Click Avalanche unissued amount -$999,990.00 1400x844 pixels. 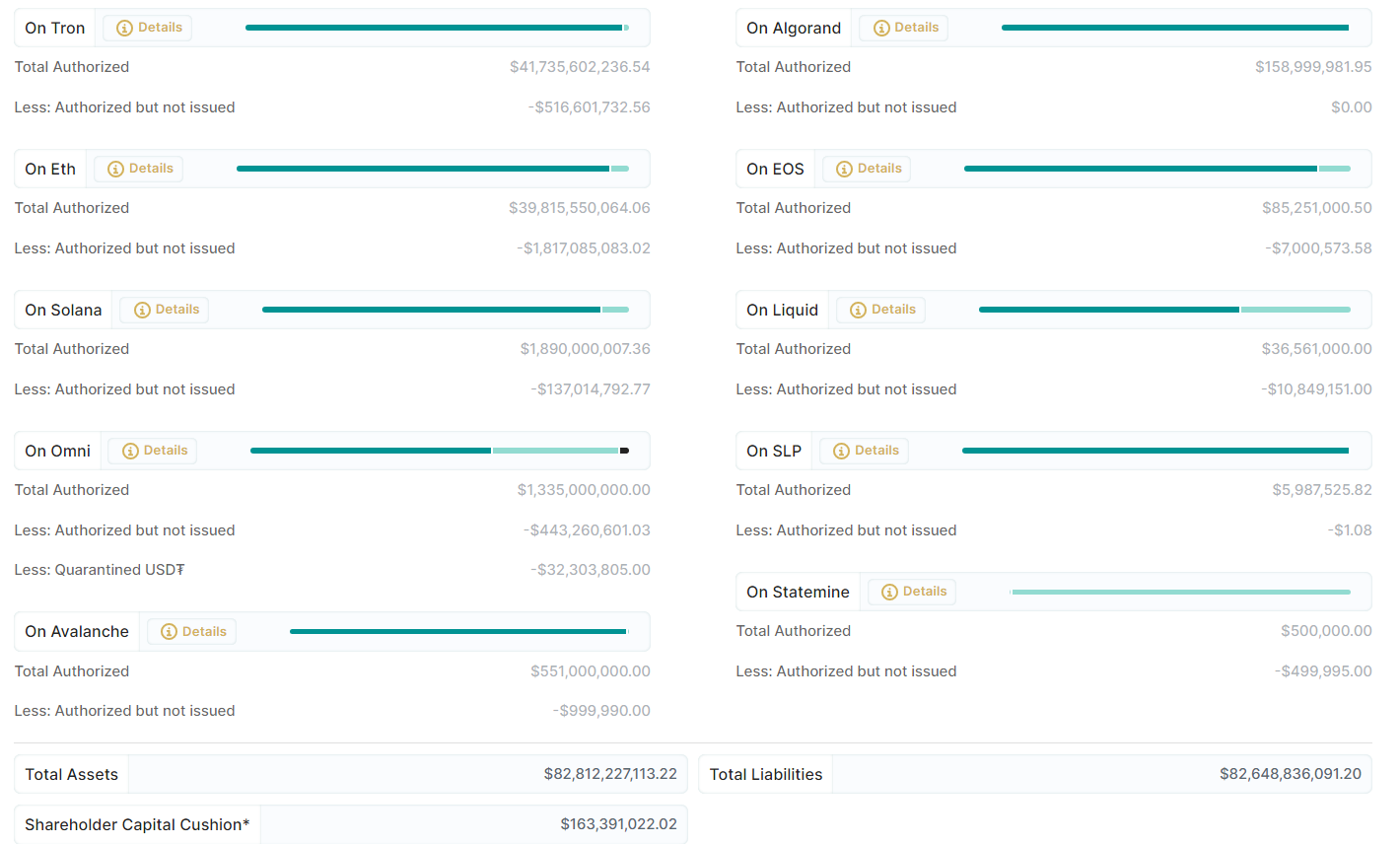tap(601, 711)
